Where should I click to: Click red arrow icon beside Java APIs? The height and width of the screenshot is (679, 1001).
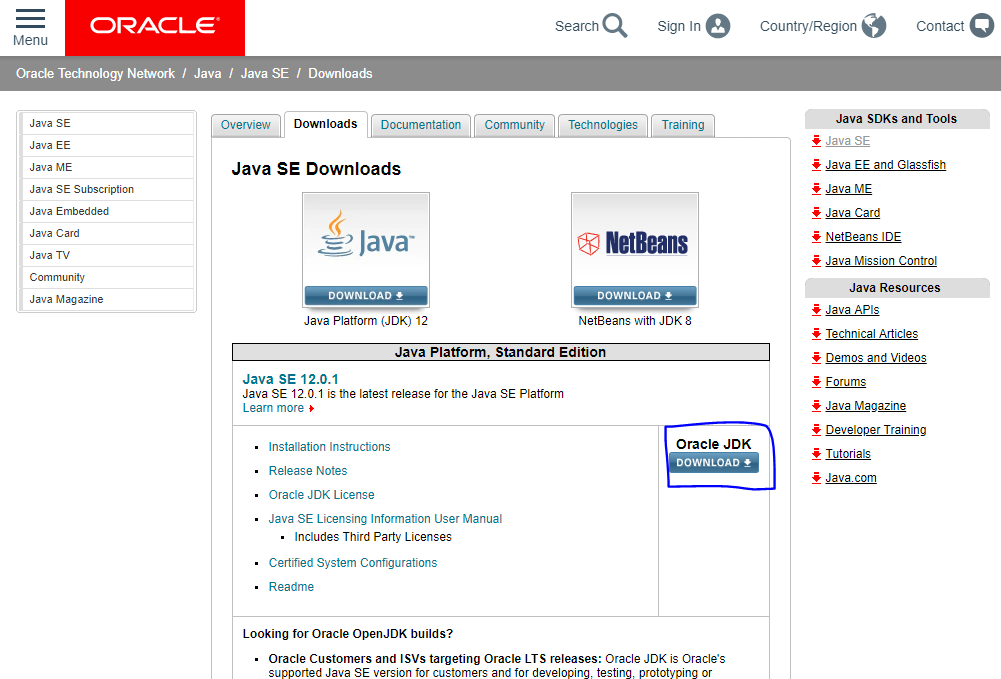(816, 310)
